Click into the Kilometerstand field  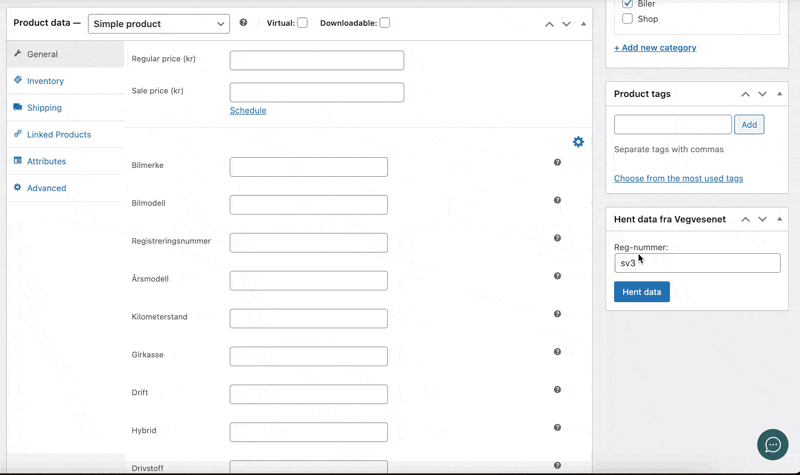pos(309,318)
